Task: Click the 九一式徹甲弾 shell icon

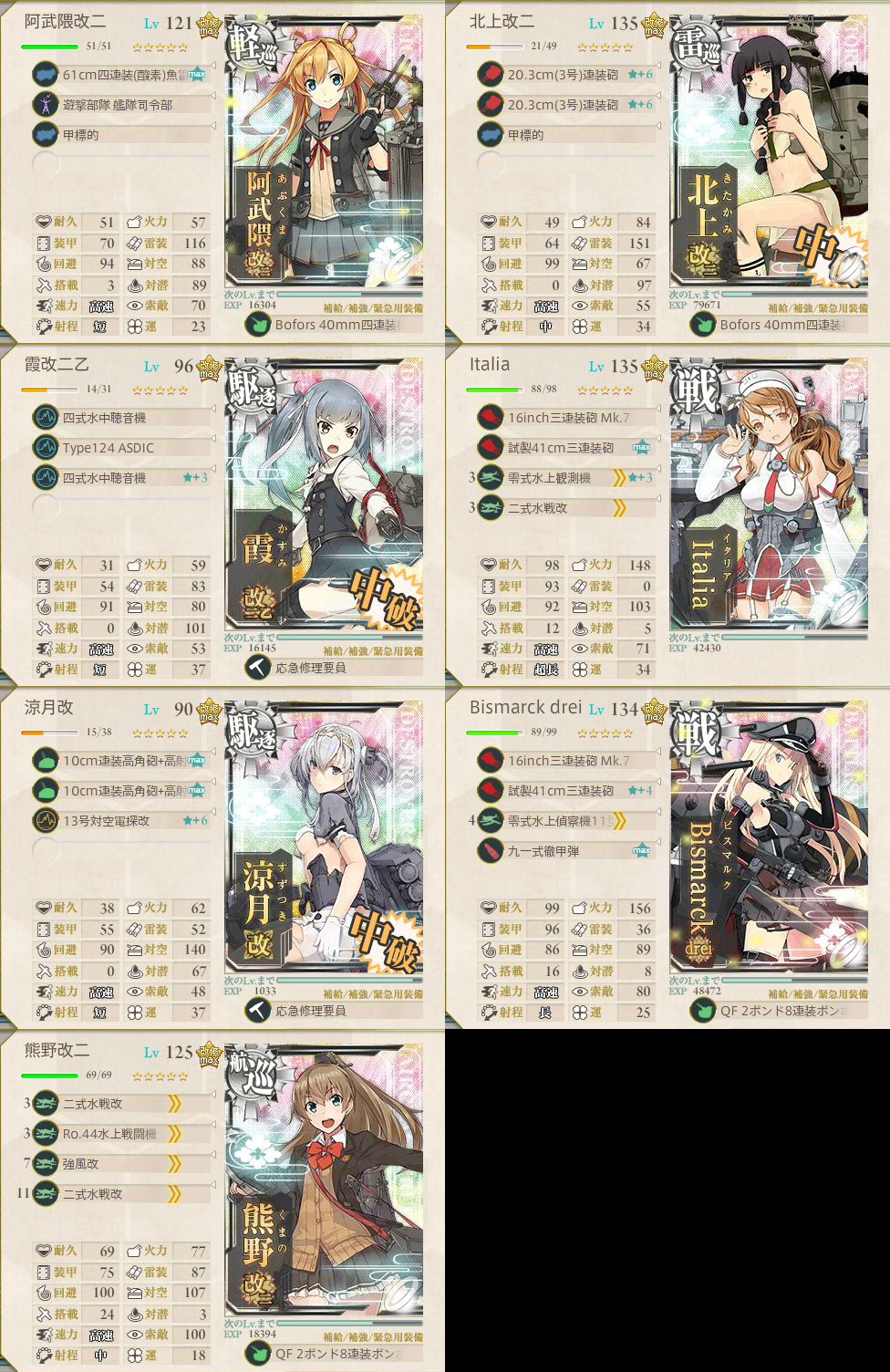Action: click(491, 851)
